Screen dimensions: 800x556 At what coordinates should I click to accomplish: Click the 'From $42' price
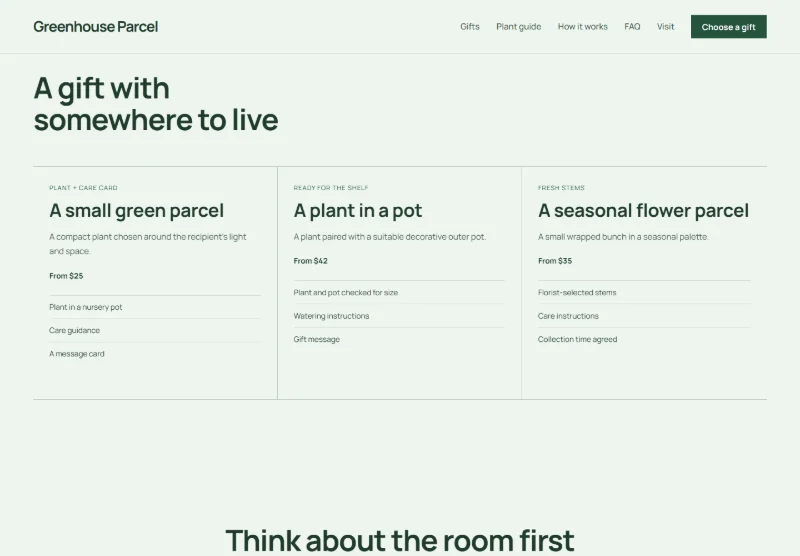311,261
